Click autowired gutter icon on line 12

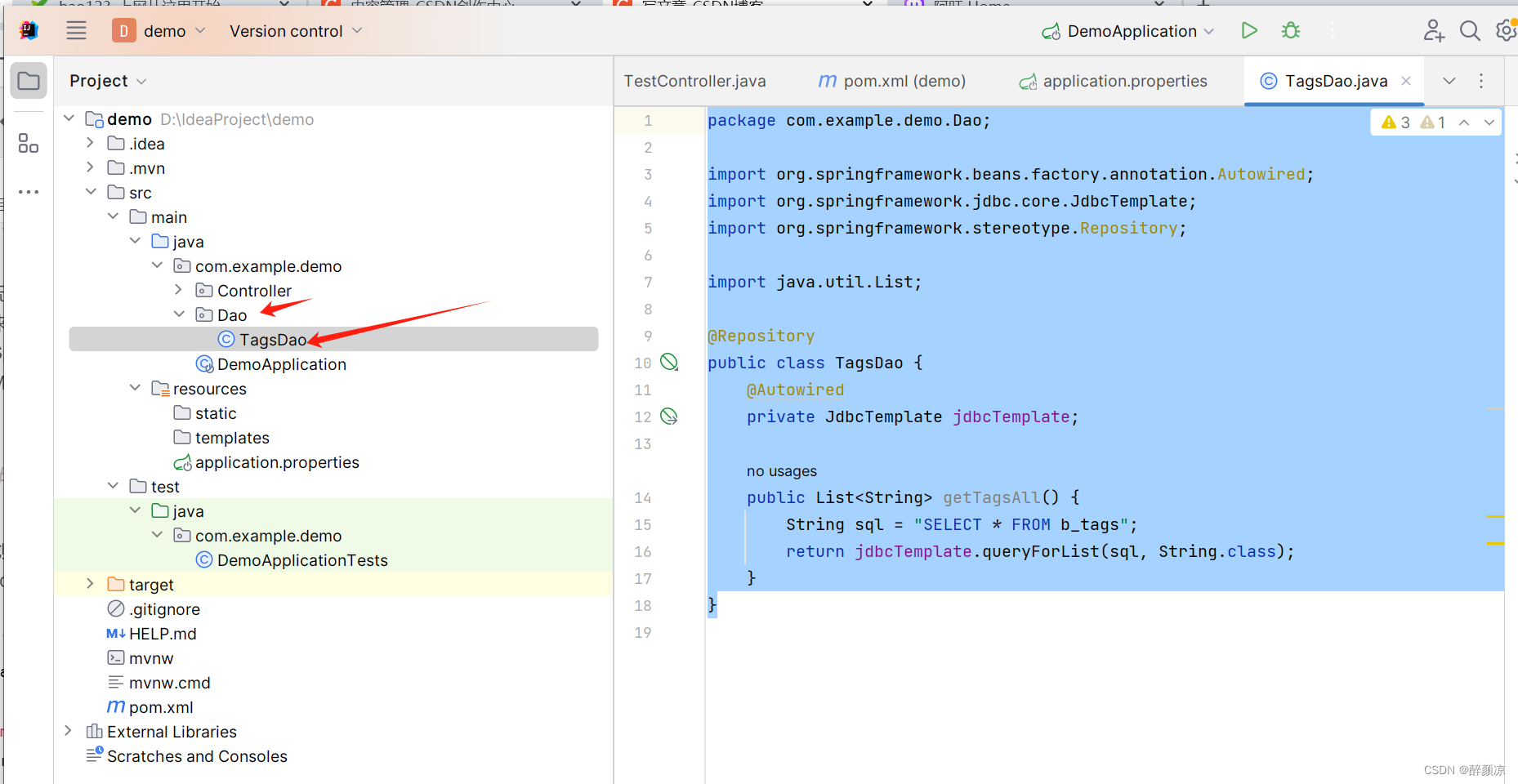click(669, 416)
